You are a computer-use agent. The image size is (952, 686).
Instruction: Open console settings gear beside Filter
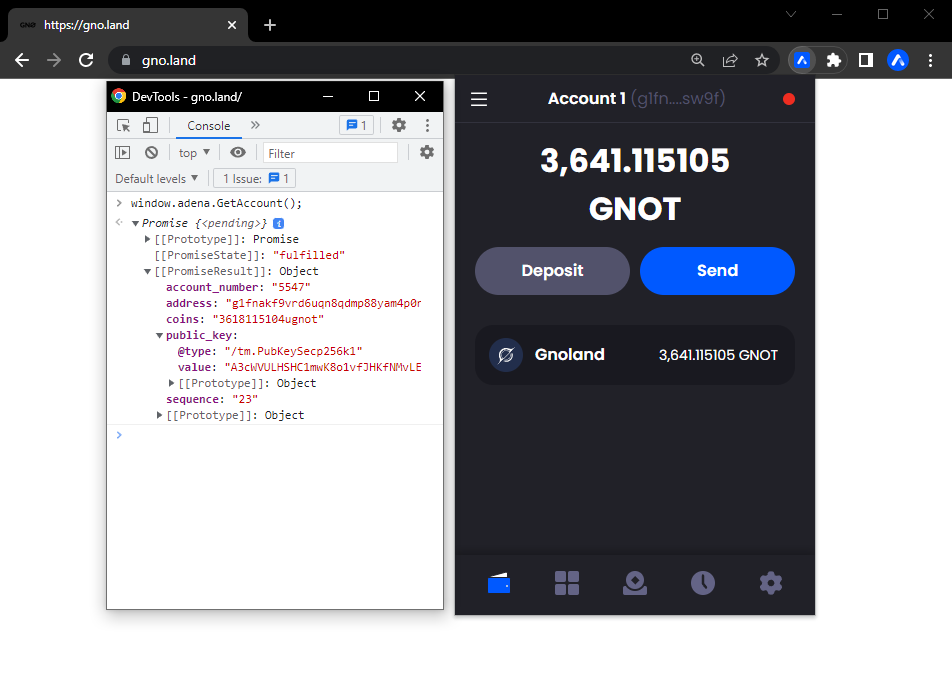click(x=427, y=152)
